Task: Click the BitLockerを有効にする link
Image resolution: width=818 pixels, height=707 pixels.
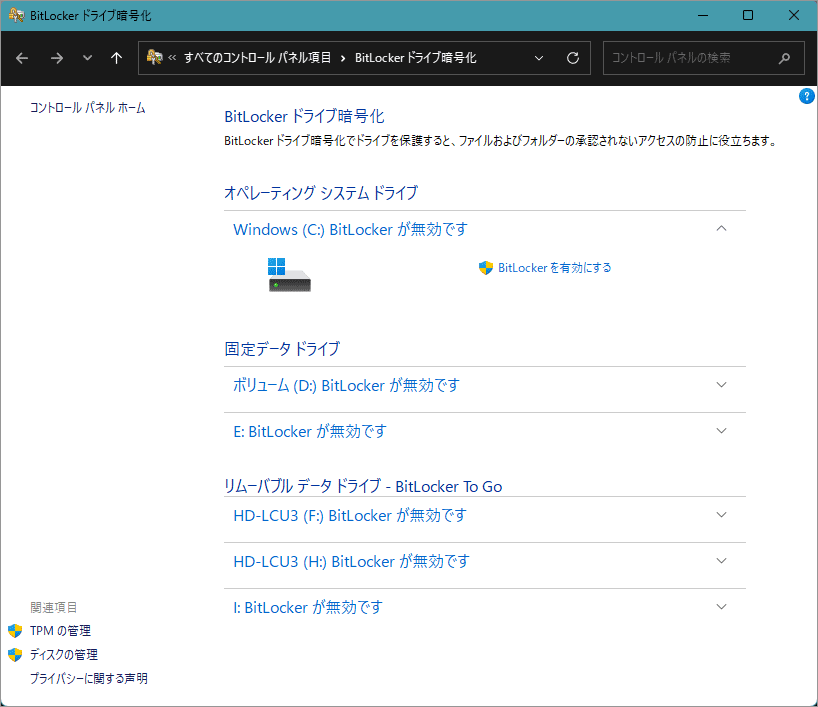Action: point(554,268)
